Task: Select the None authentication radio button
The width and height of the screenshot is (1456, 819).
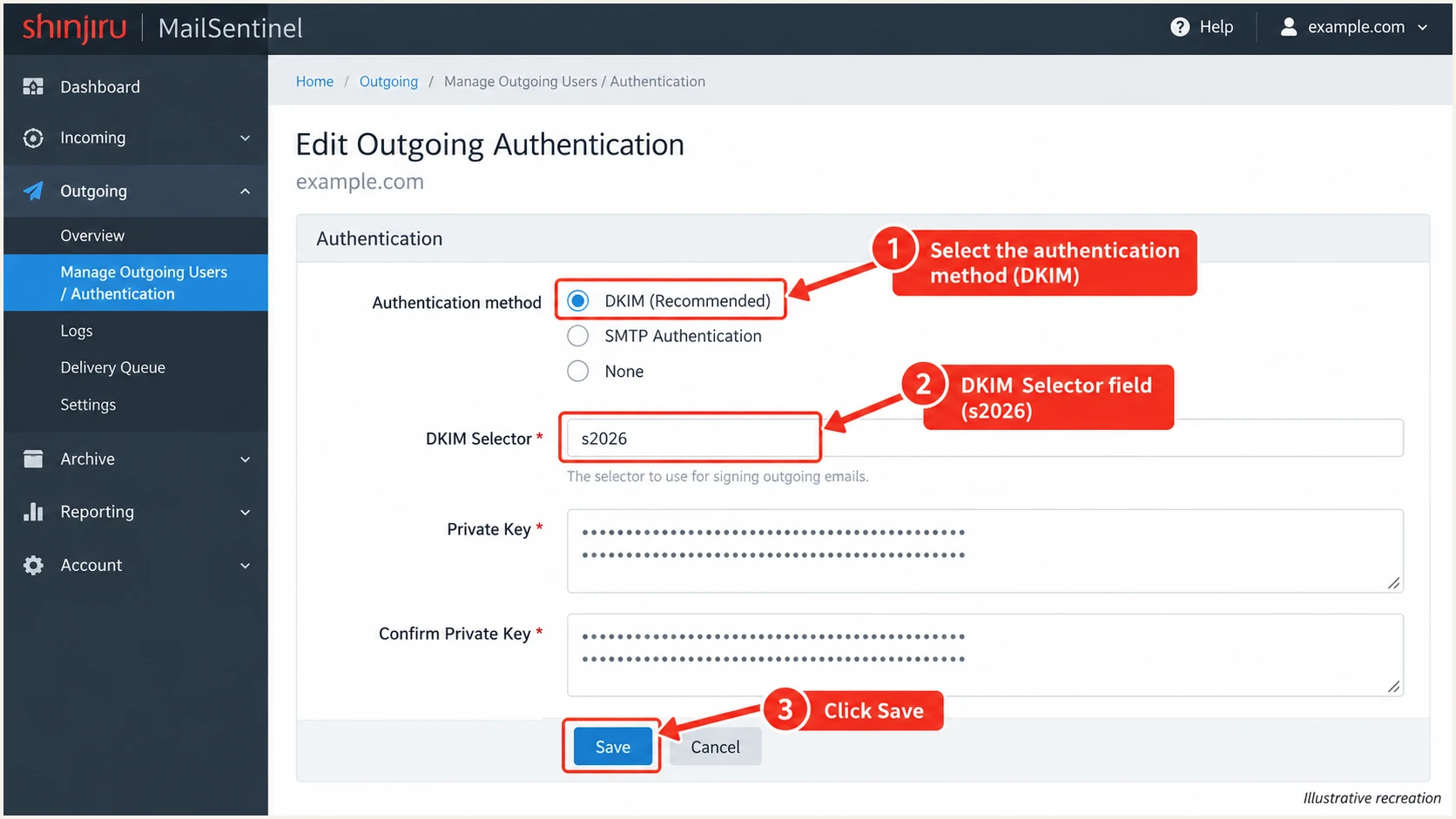Action: tap(577, 371)
